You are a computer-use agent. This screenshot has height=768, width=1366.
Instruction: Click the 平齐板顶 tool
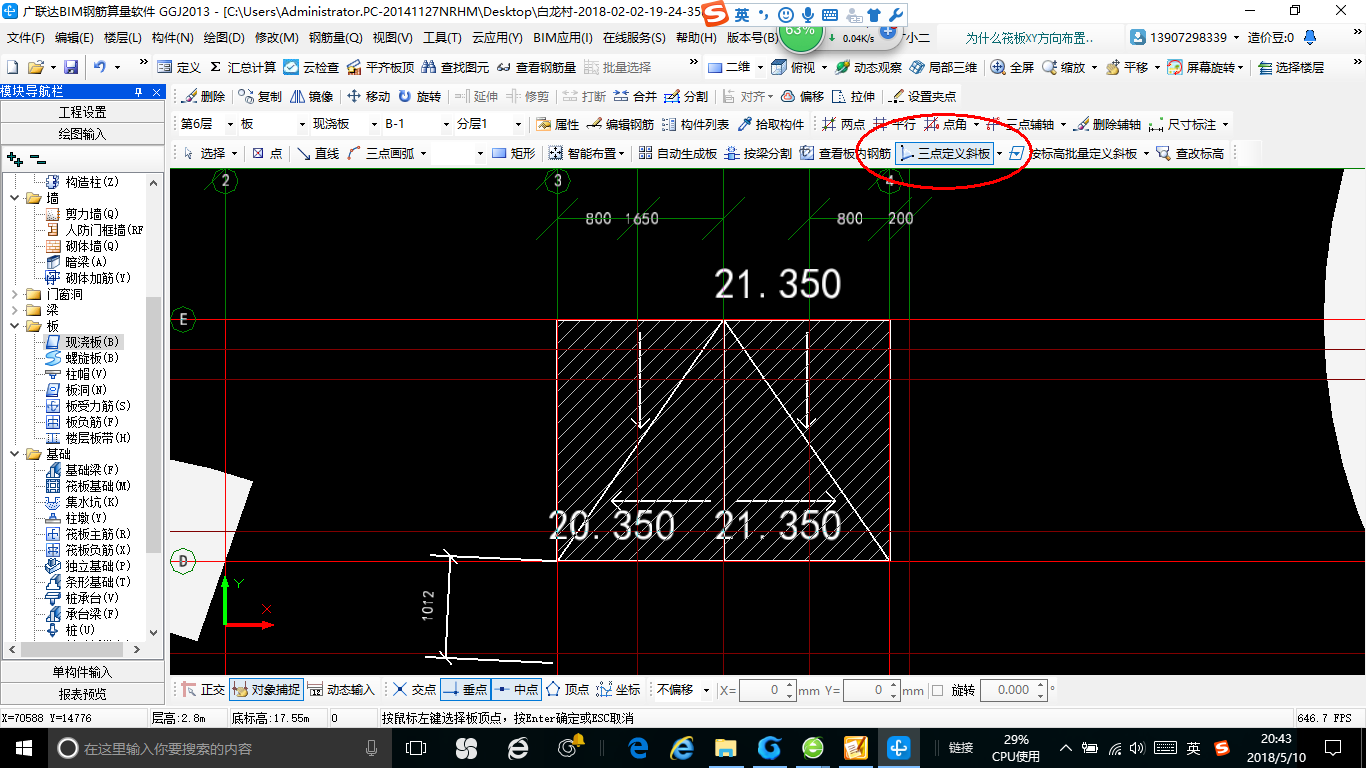tap(380, 67)
